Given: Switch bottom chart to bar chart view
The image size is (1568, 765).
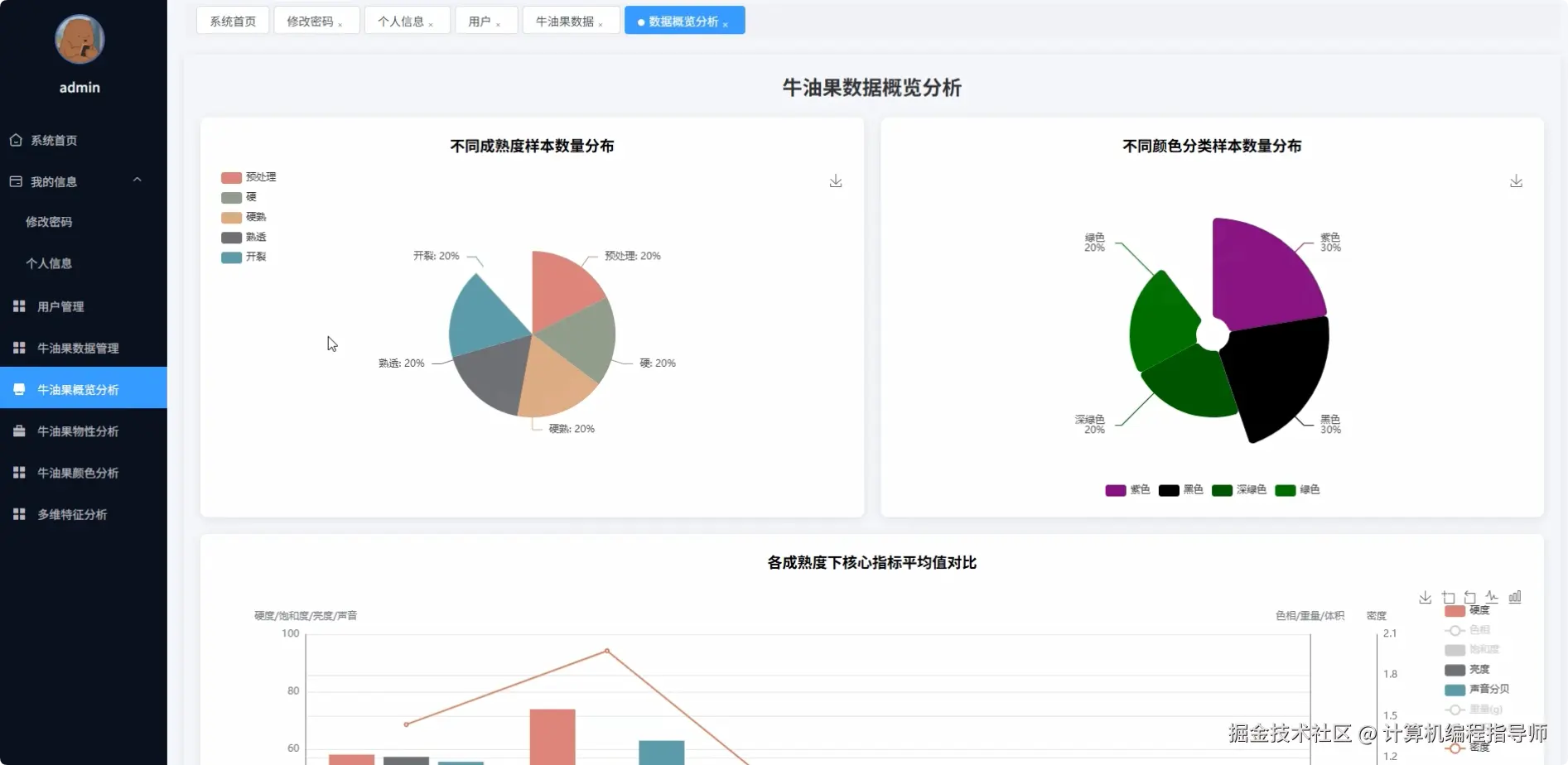Looking at the screenshot, I should (1515, 597).
